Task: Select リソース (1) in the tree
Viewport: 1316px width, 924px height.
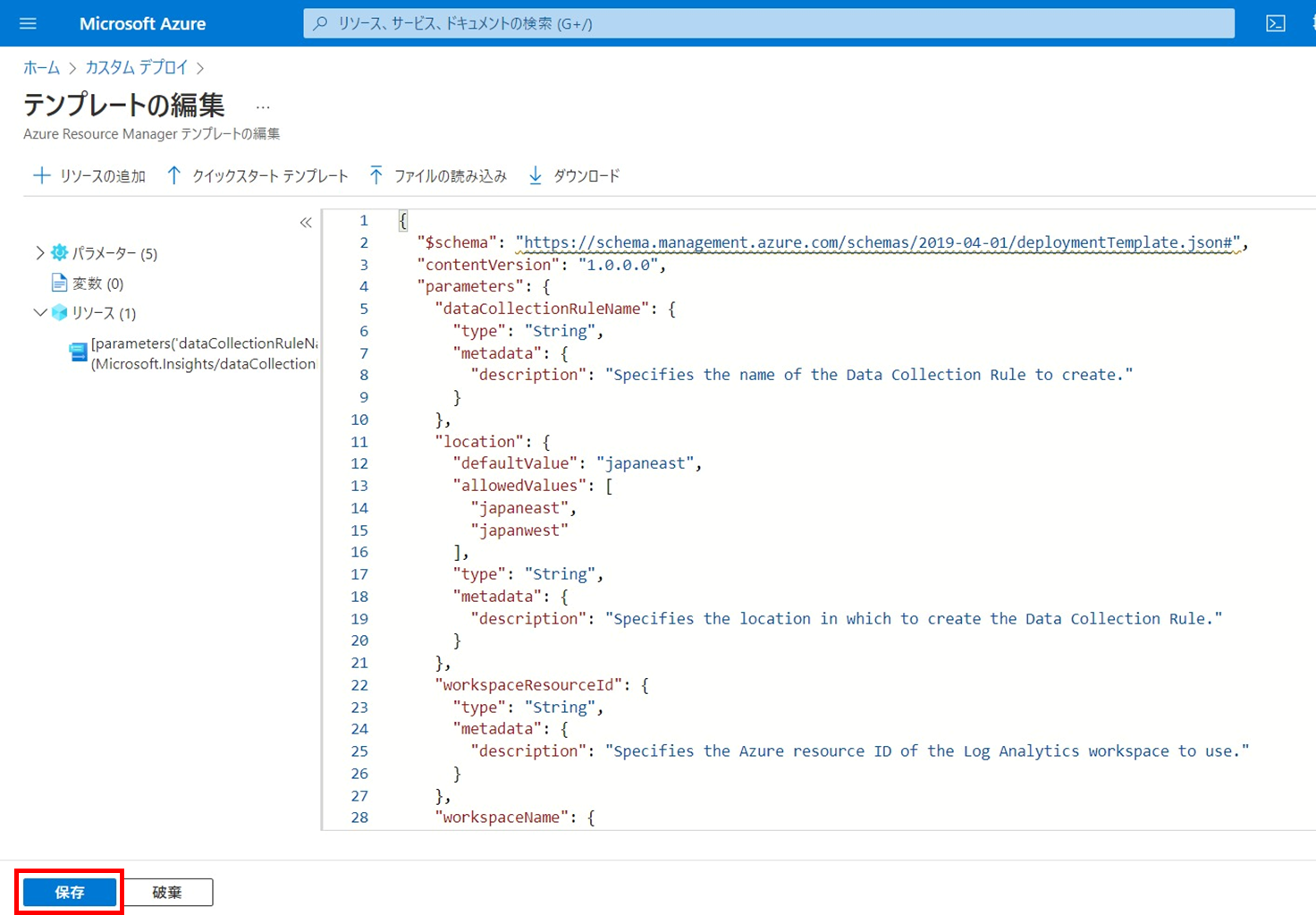Action: coord(104,313)
